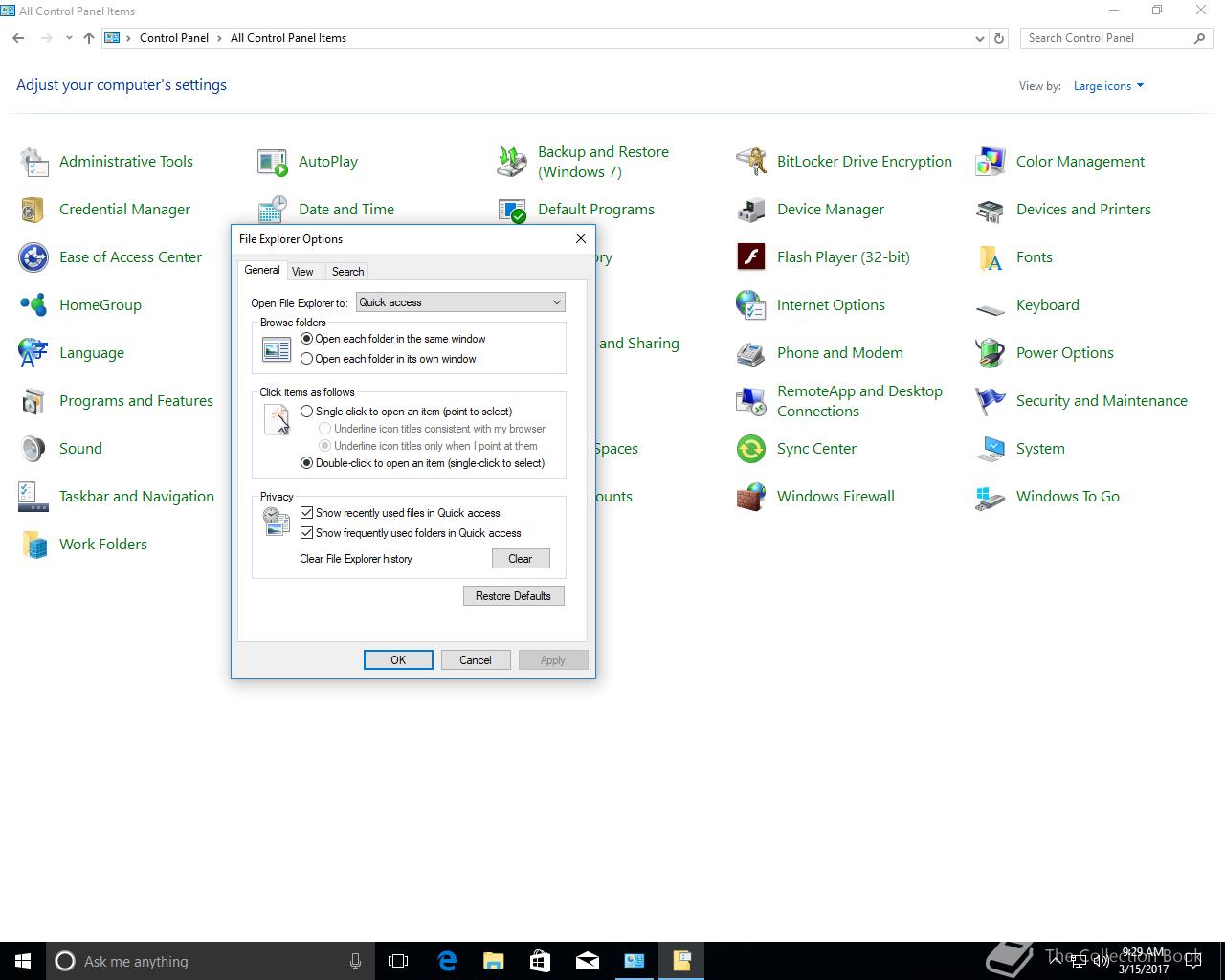The width and height of the screenshot is (1225, 980).
Task: Open the Credential Manager icon
Action: coord(34,210)
